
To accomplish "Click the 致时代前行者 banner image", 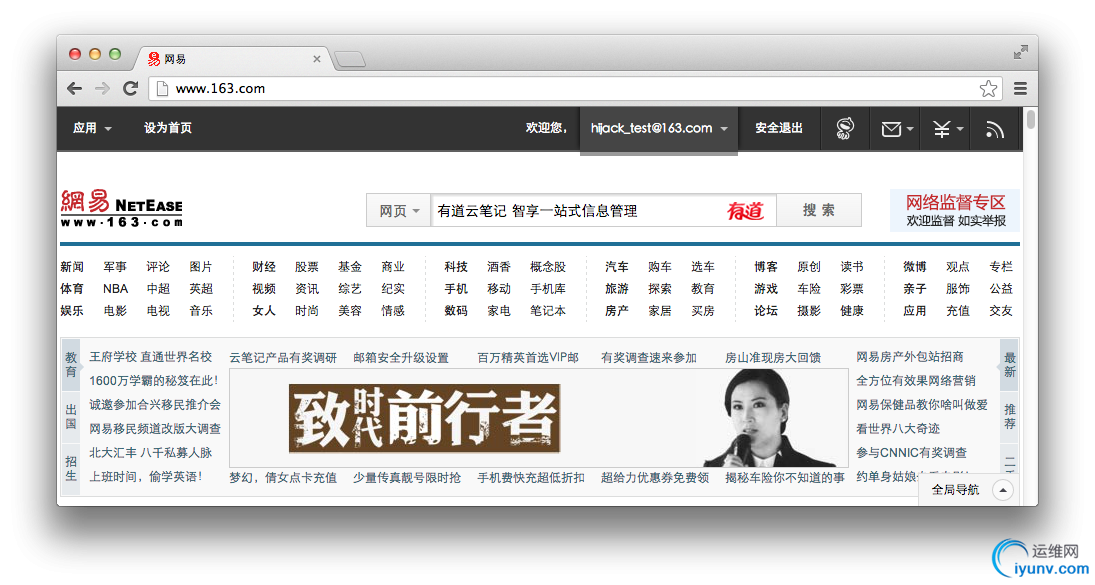I will 538,417.
